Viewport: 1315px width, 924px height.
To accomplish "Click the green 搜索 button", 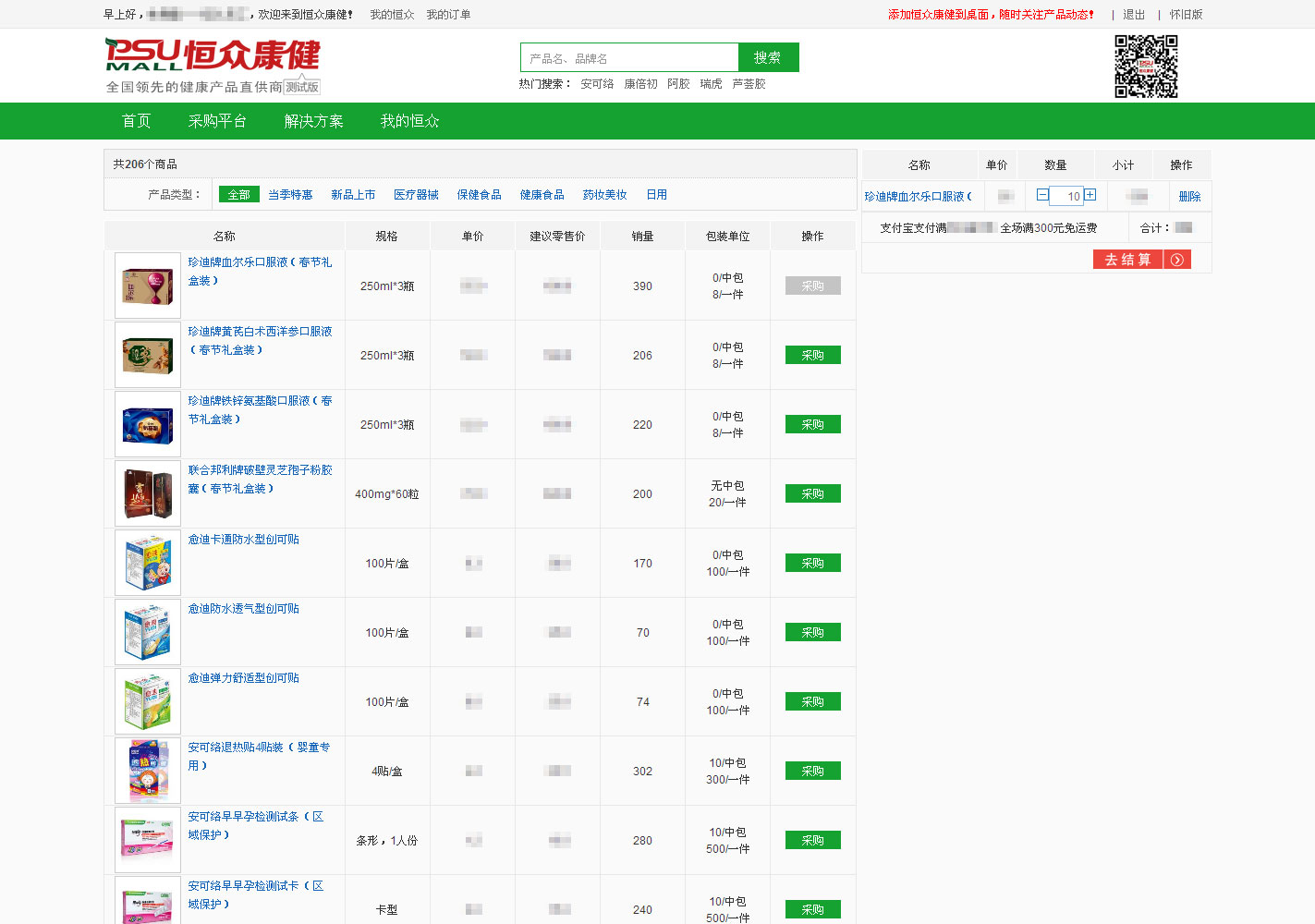I will (x=768, y=57).
